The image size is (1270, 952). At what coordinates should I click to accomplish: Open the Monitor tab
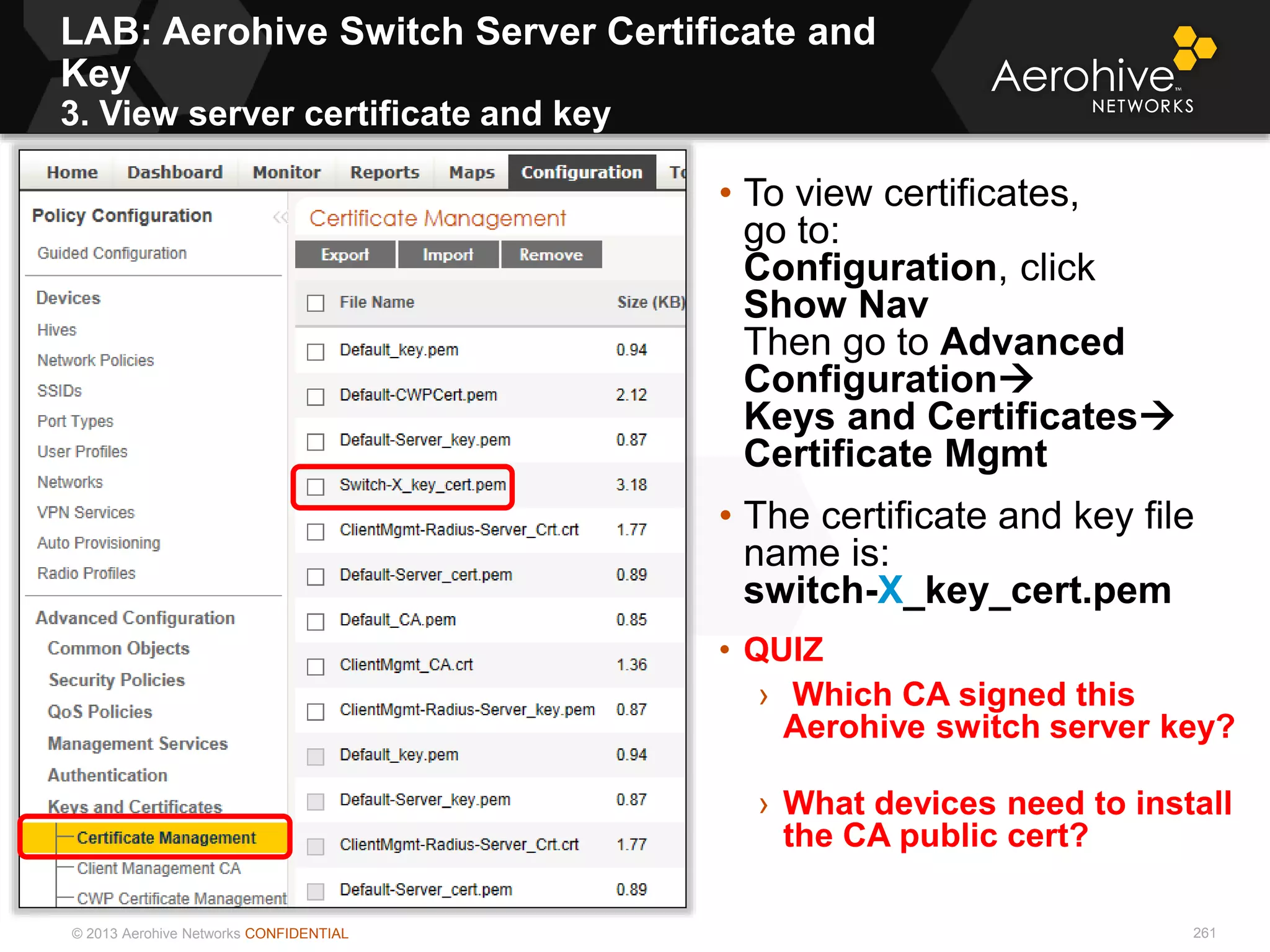[286, 172]
